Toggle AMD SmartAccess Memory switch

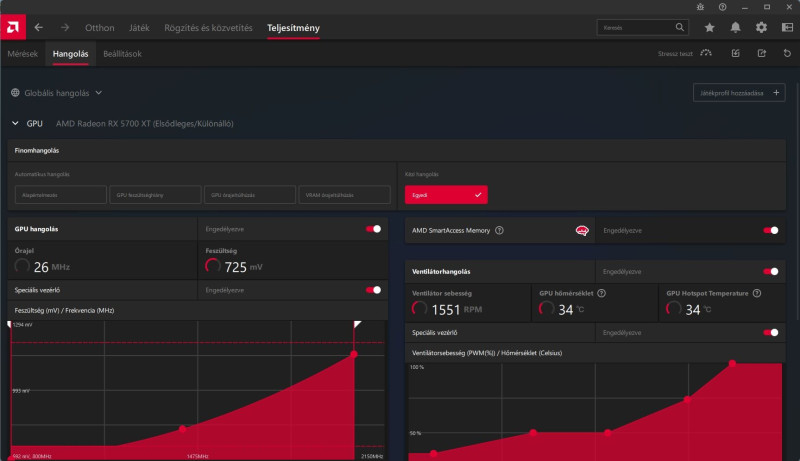770,230
